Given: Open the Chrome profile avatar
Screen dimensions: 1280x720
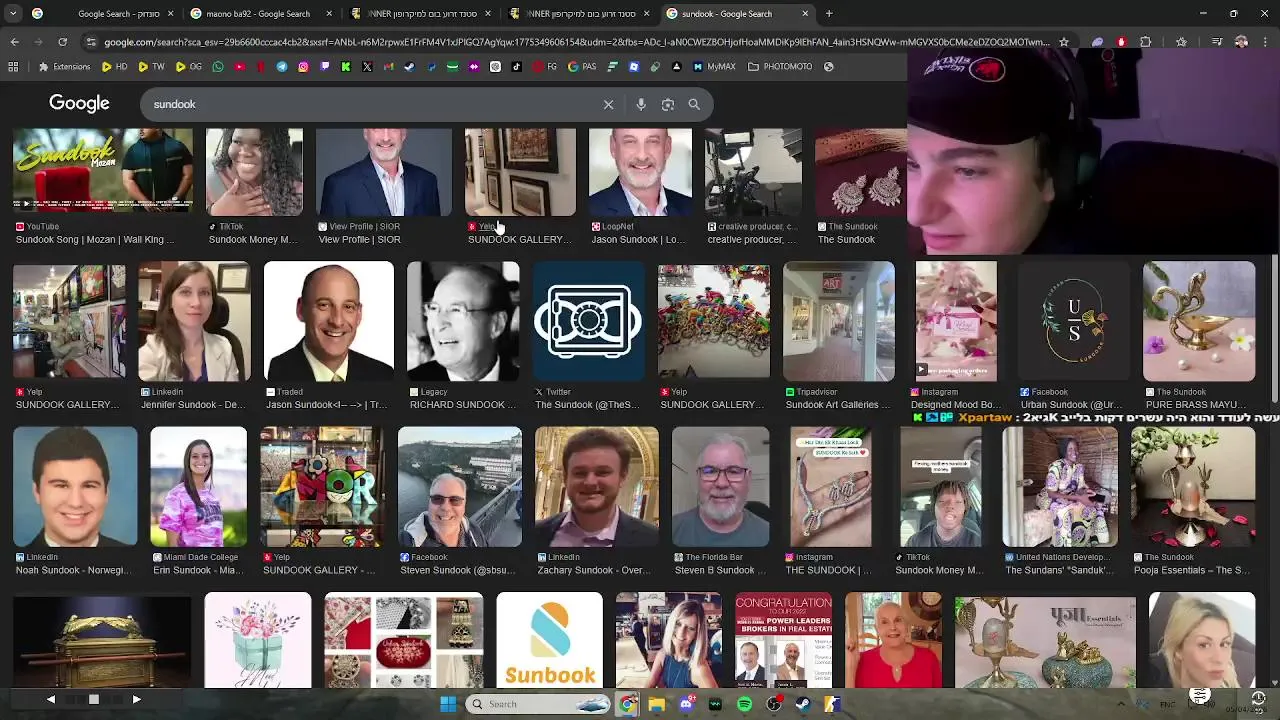Looking at the screenshot, I should click(1241, 42).
